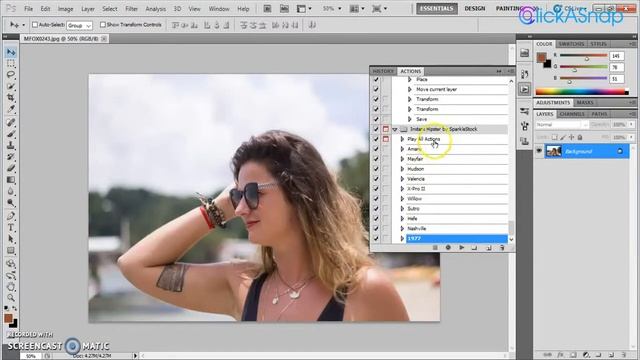The height and width of the screenshot is (360, 640).
Task: Open the File menu
Action: pos(28,9)
